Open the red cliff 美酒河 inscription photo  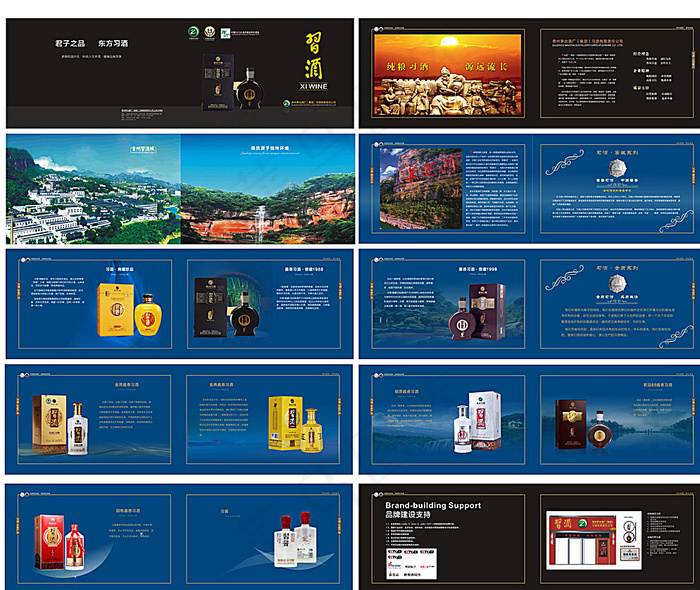pos(421,189)
